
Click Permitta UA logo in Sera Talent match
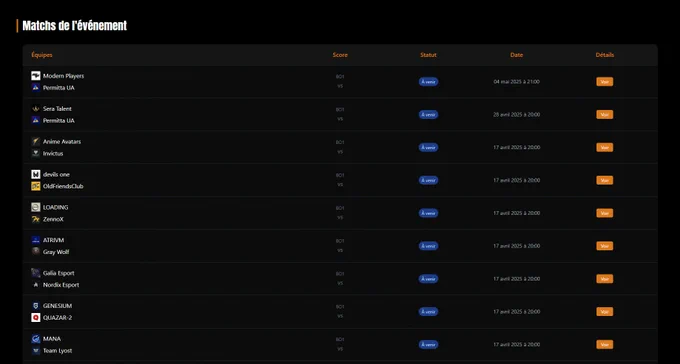[x=36, y=121]
